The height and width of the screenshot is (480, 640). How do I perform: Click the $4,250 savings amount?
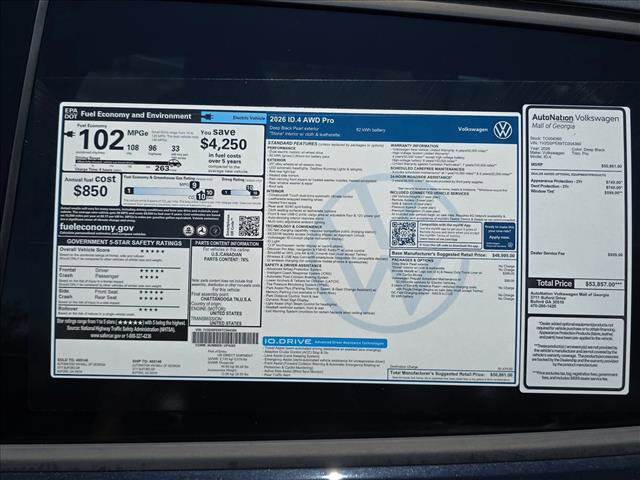[x=223, y=144]
